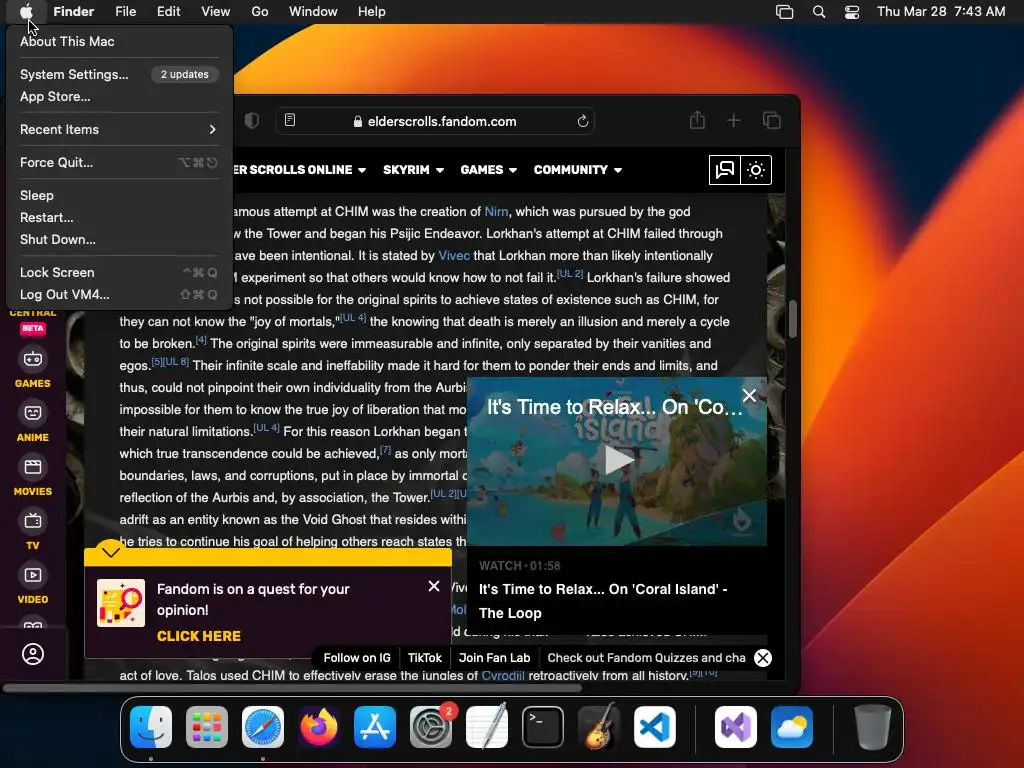Open App Store menu entry
Image resolution: width=1024 pixels, height=768 pixels.
click(119, 97)
